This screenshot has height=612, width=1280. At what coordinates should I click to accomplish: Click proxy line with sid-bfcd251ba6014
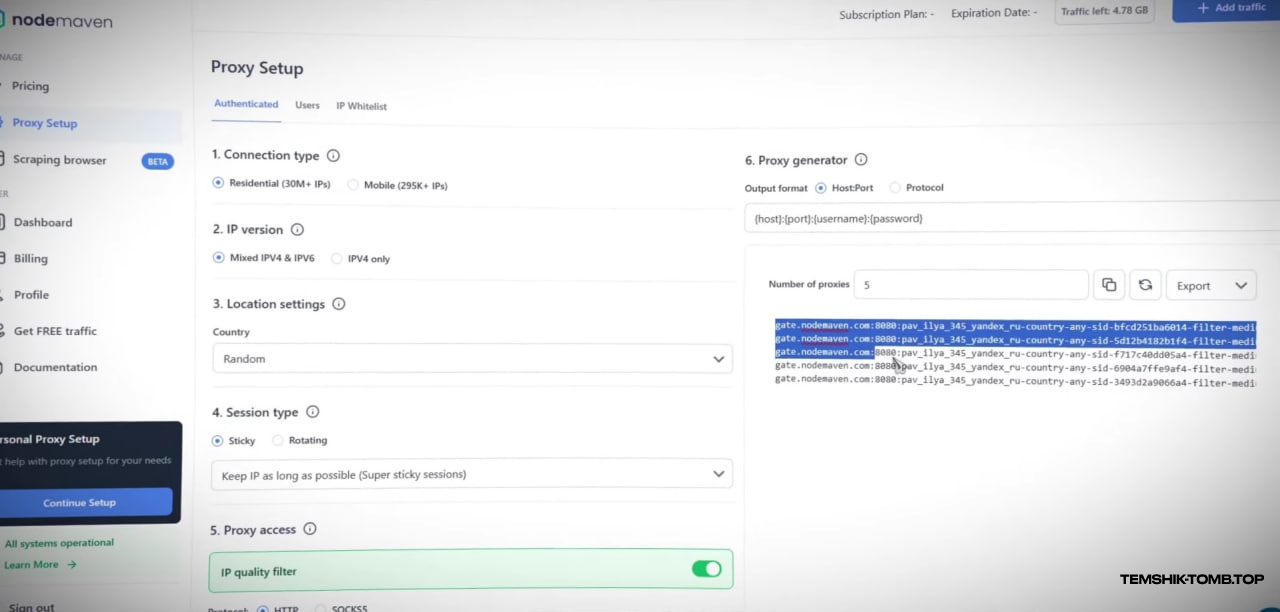click(1015, 326)
